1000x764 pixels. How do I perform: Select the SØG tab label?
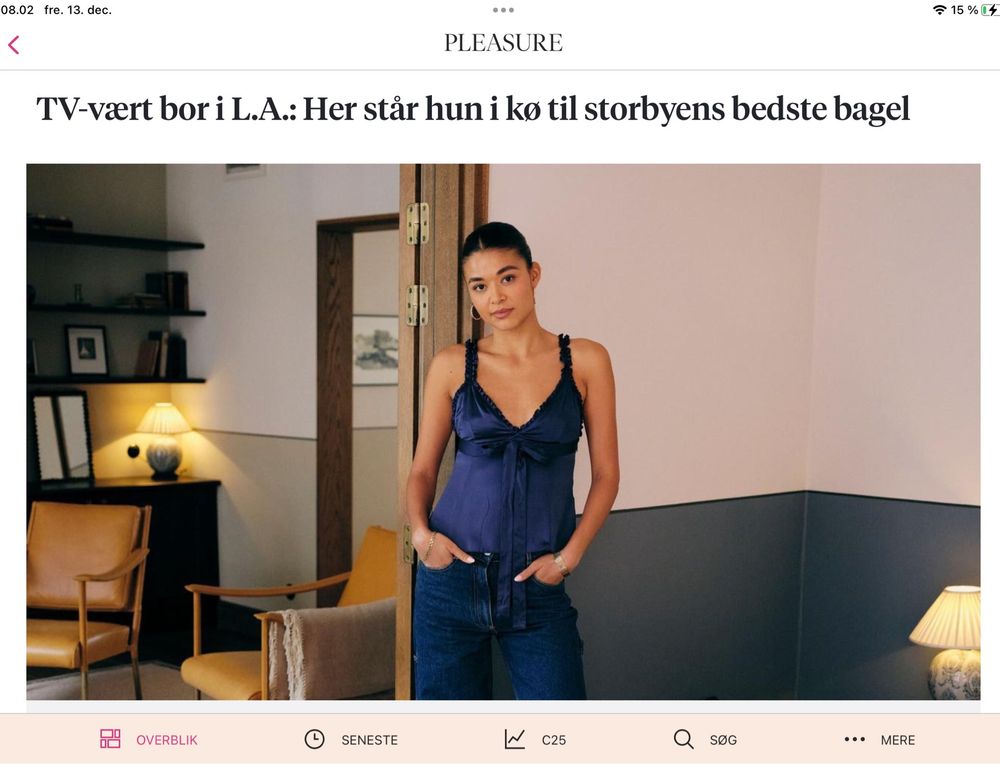coord(723,740)
